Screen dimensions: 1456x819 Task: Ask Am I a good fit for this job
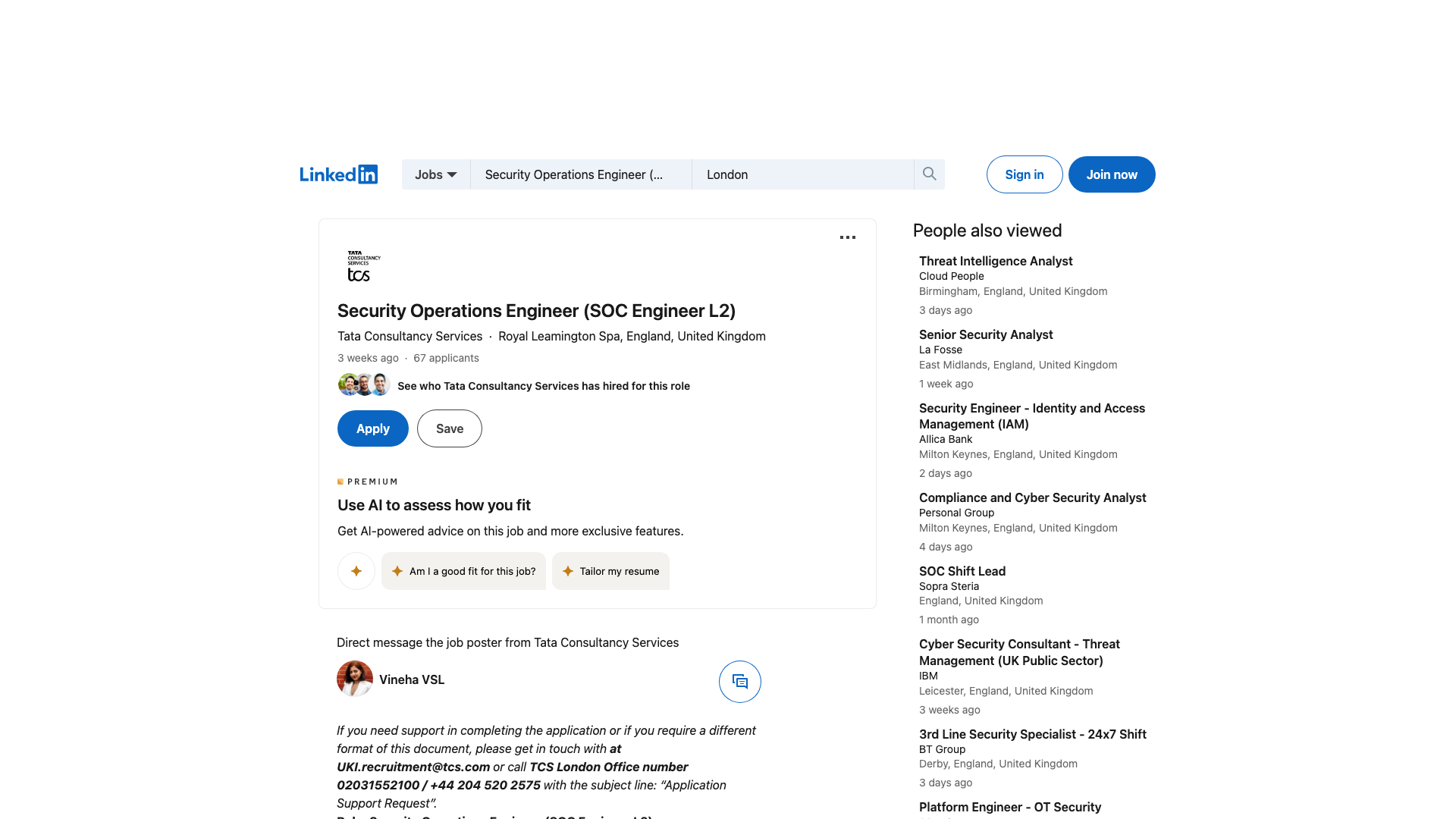463,571
